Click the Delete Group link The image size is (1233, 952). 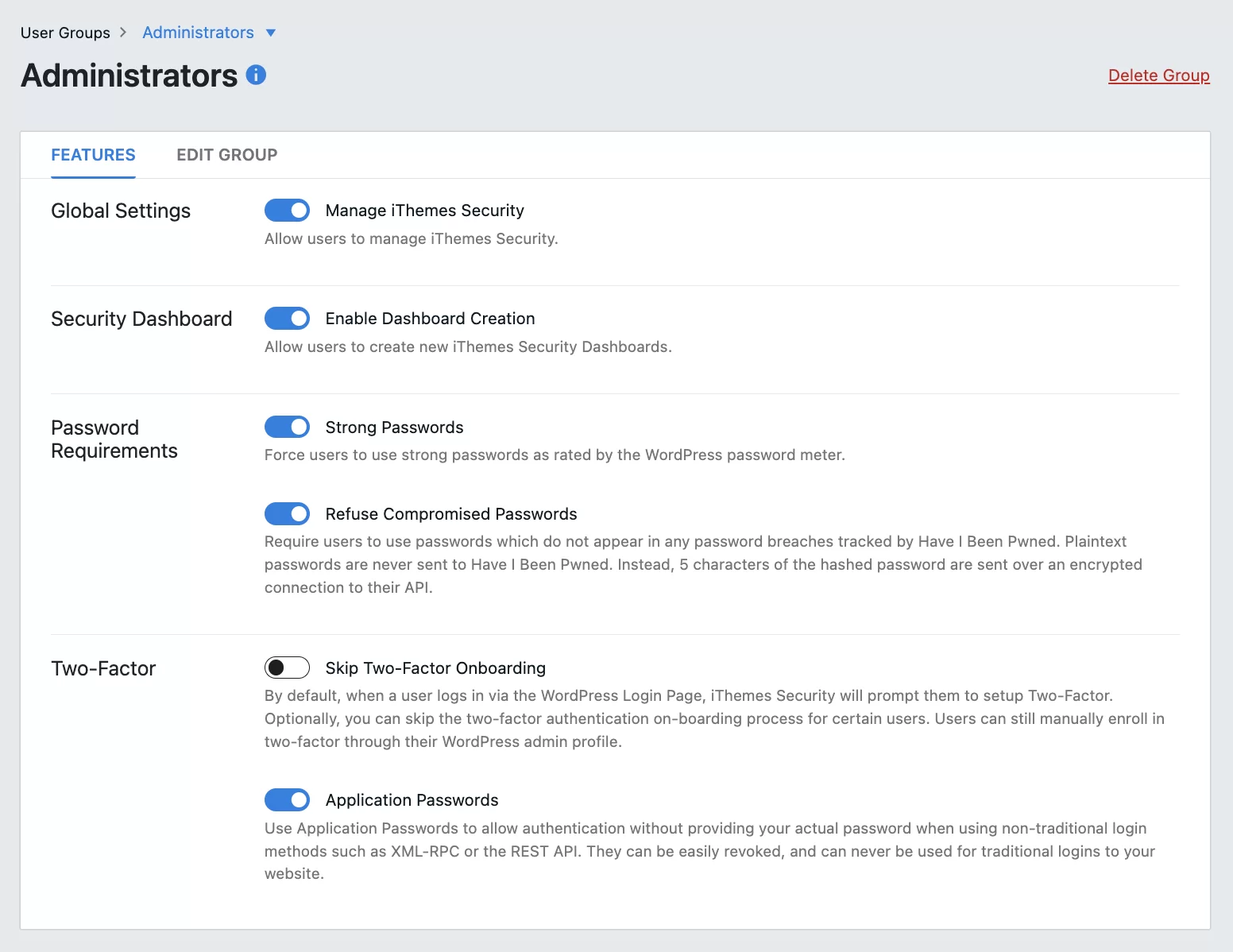(x=1159, y=75)
